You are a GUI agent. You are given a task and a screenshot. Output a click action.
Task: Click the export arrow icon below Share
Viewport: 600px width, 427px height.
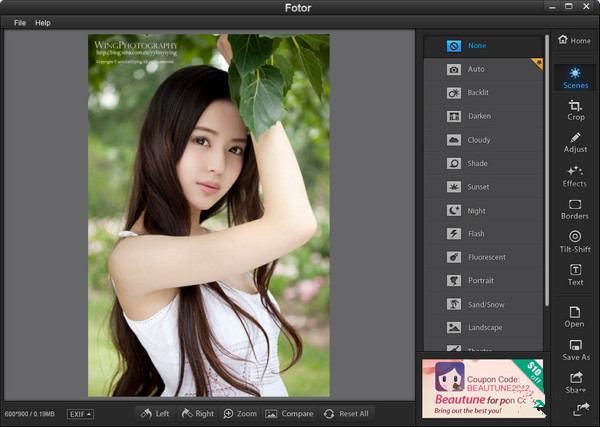coord(581,409)
